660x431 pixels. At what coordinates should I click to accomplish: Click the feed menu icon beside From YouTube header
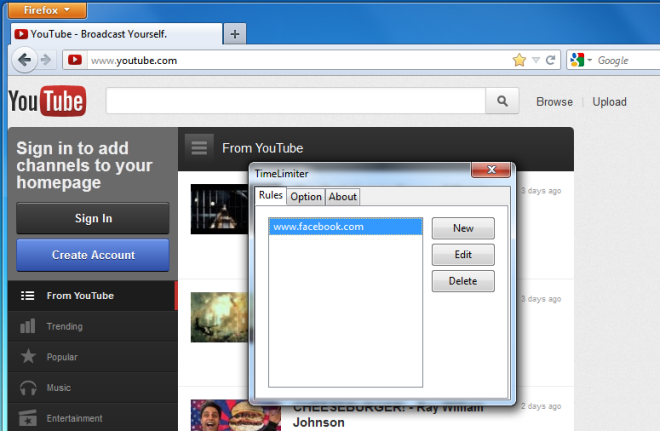[x=199, y=148]
